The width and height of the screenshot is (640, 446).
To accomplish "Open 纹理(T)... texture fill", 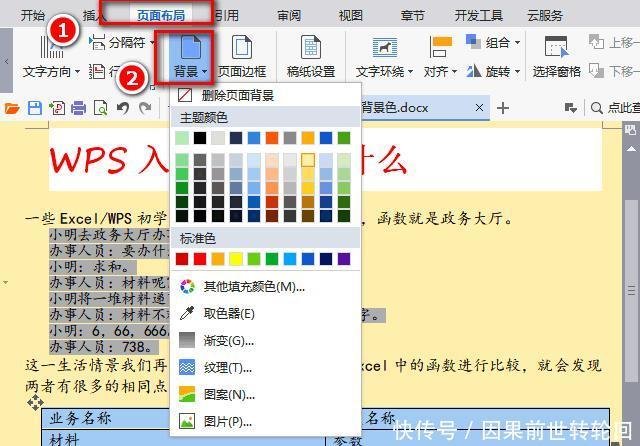I will coord(265,368).
